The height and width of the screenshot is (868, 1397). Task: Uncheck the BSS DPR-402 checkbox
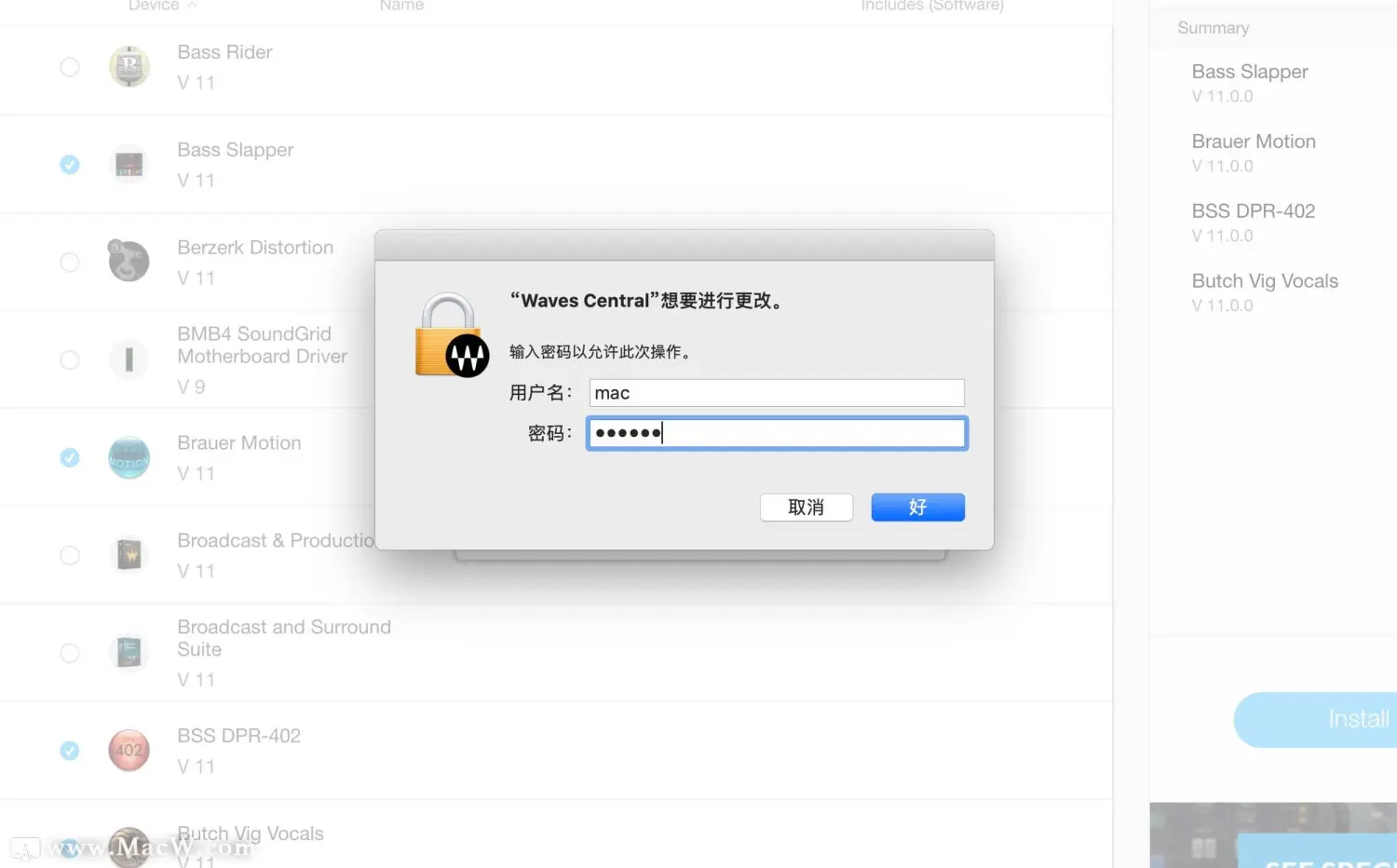click(x=70, y=751)
